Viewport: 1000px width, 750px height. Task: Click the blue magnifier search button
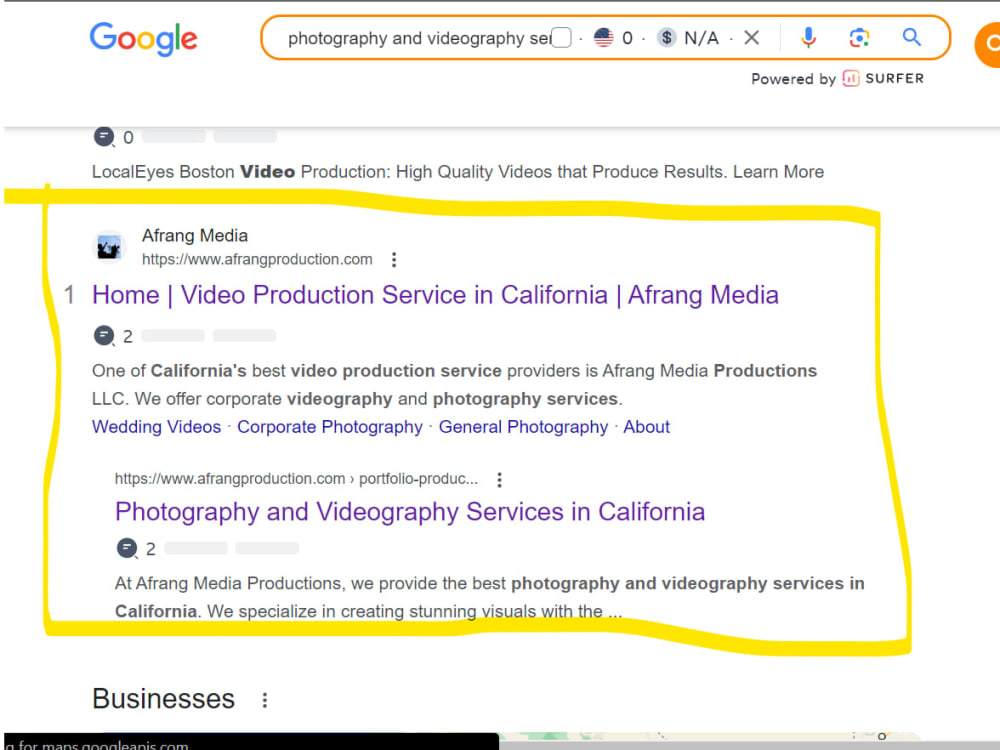point(911,37)
